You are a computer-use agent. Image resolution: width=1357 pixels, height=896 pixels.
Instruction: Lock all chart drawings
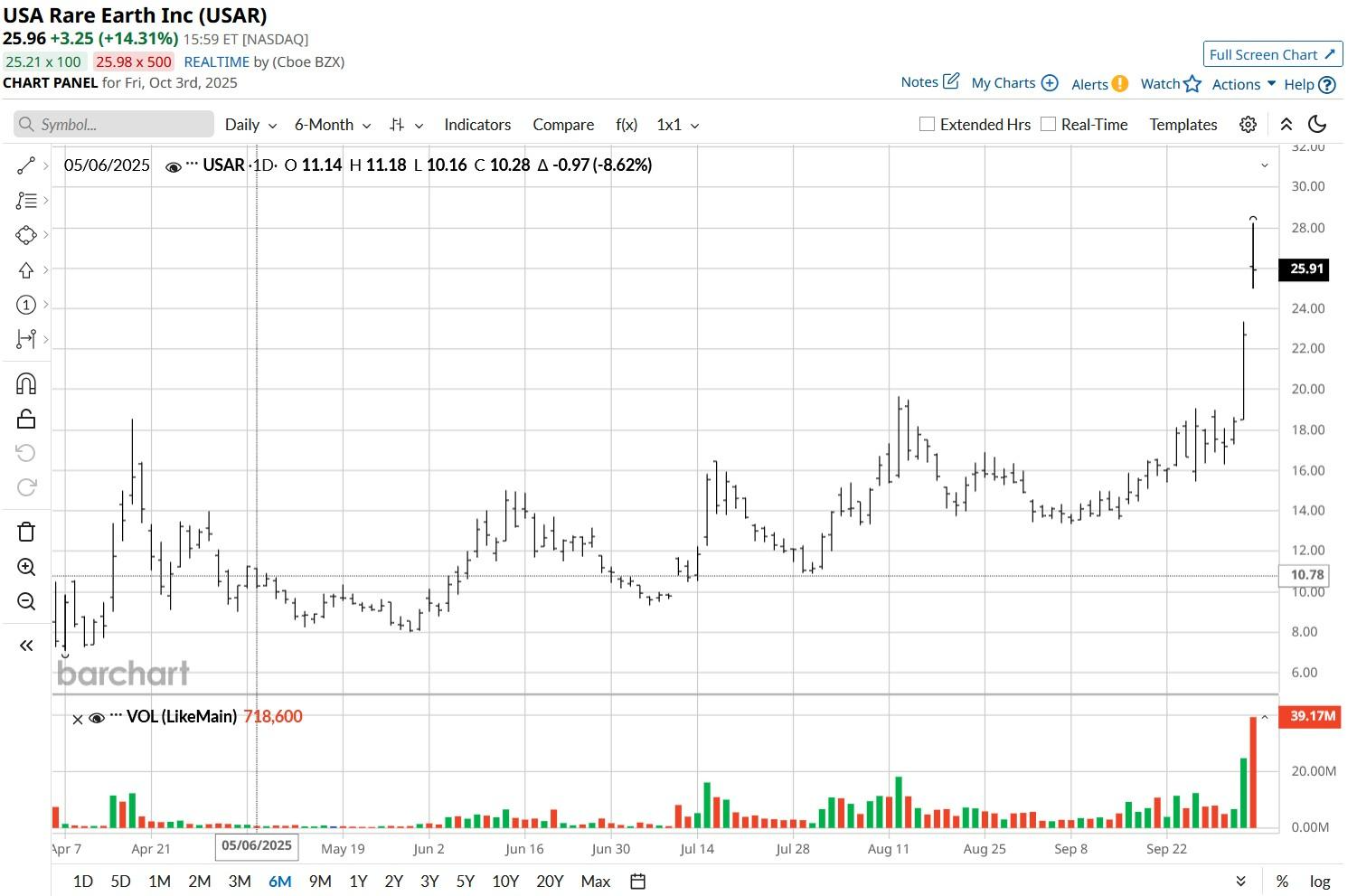26,419
